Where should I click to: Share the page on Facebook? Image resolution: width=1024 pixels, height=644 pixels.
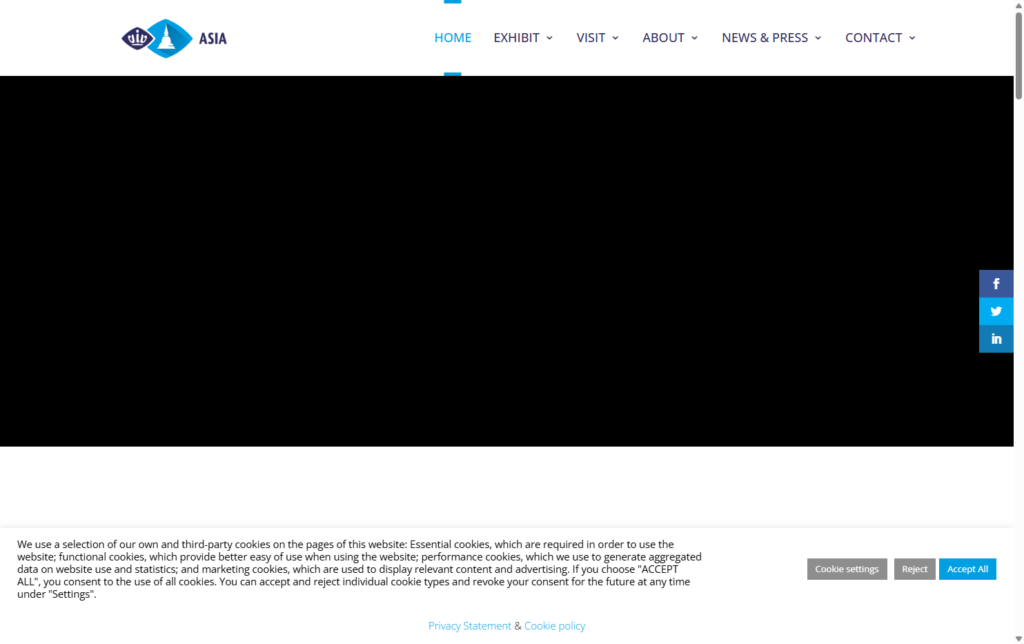996,283
